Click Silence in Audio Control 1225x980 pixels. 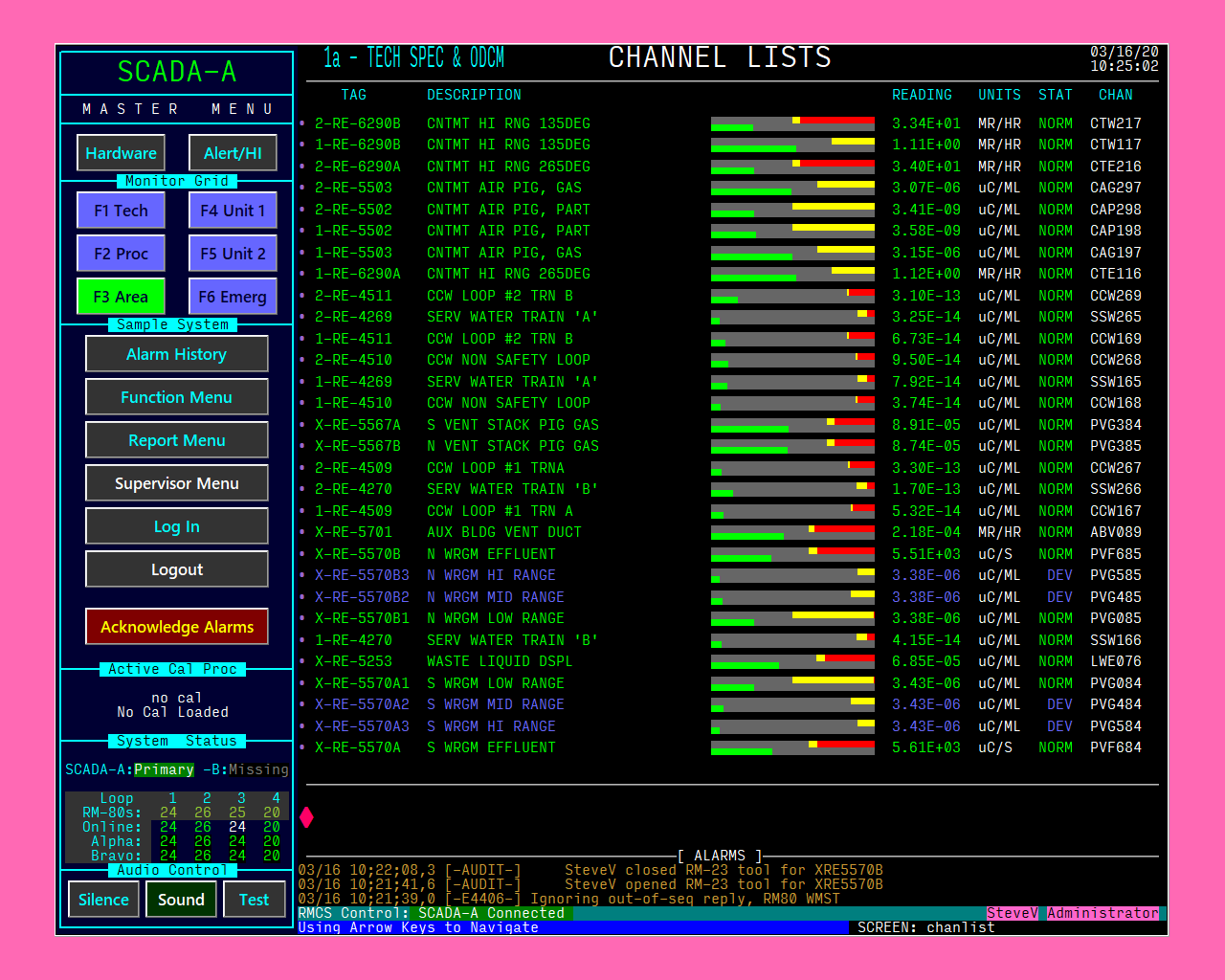pyautogui.click(x=103, y=900)
